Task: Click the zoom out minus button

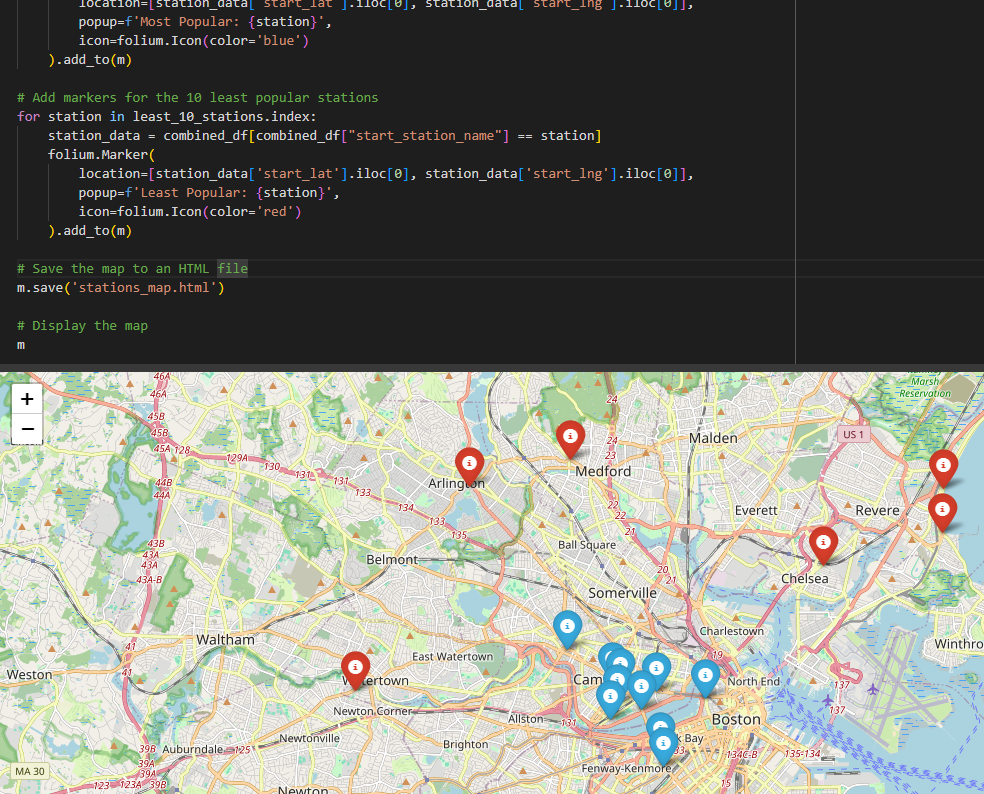Action: [26, 428]
